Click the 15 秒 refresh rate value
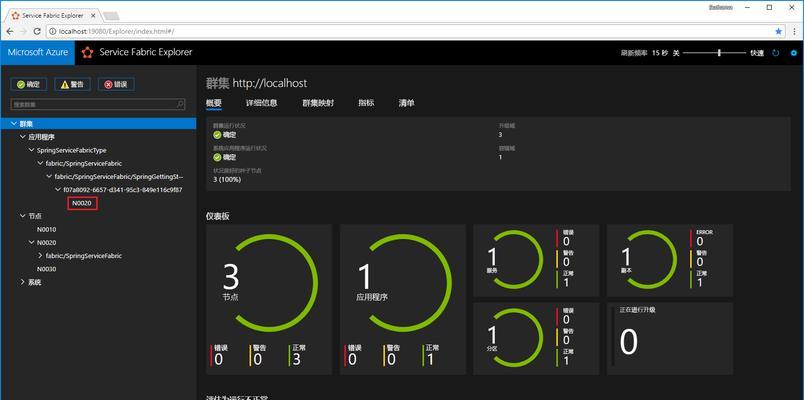 pos(660,53)
